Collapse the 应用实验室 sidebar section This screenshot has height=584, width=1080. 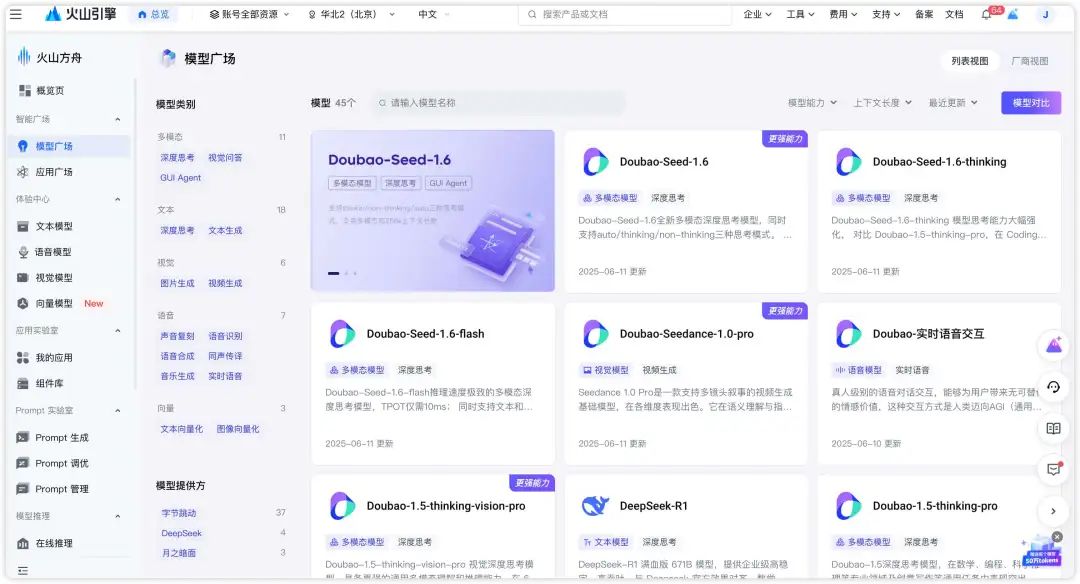click(x=118, y=331)
